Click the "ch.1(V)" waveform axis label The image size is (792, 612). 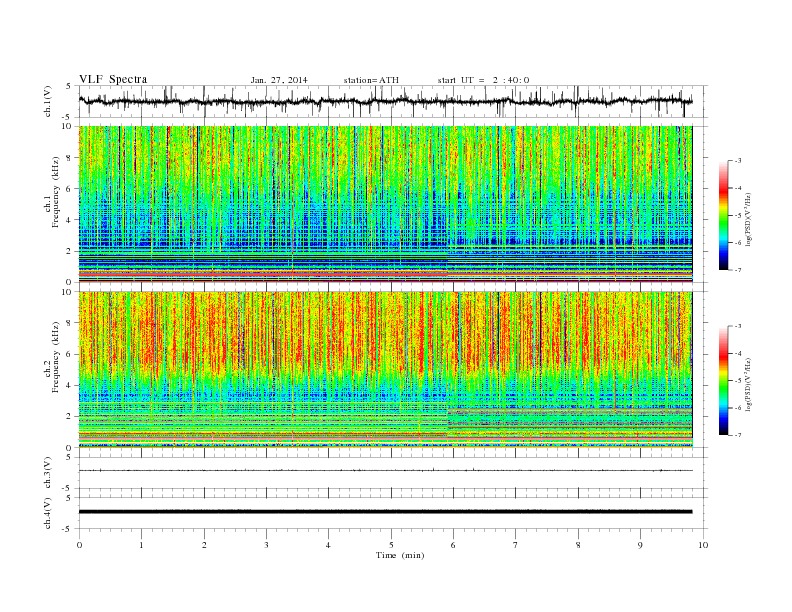pos(48,101)
